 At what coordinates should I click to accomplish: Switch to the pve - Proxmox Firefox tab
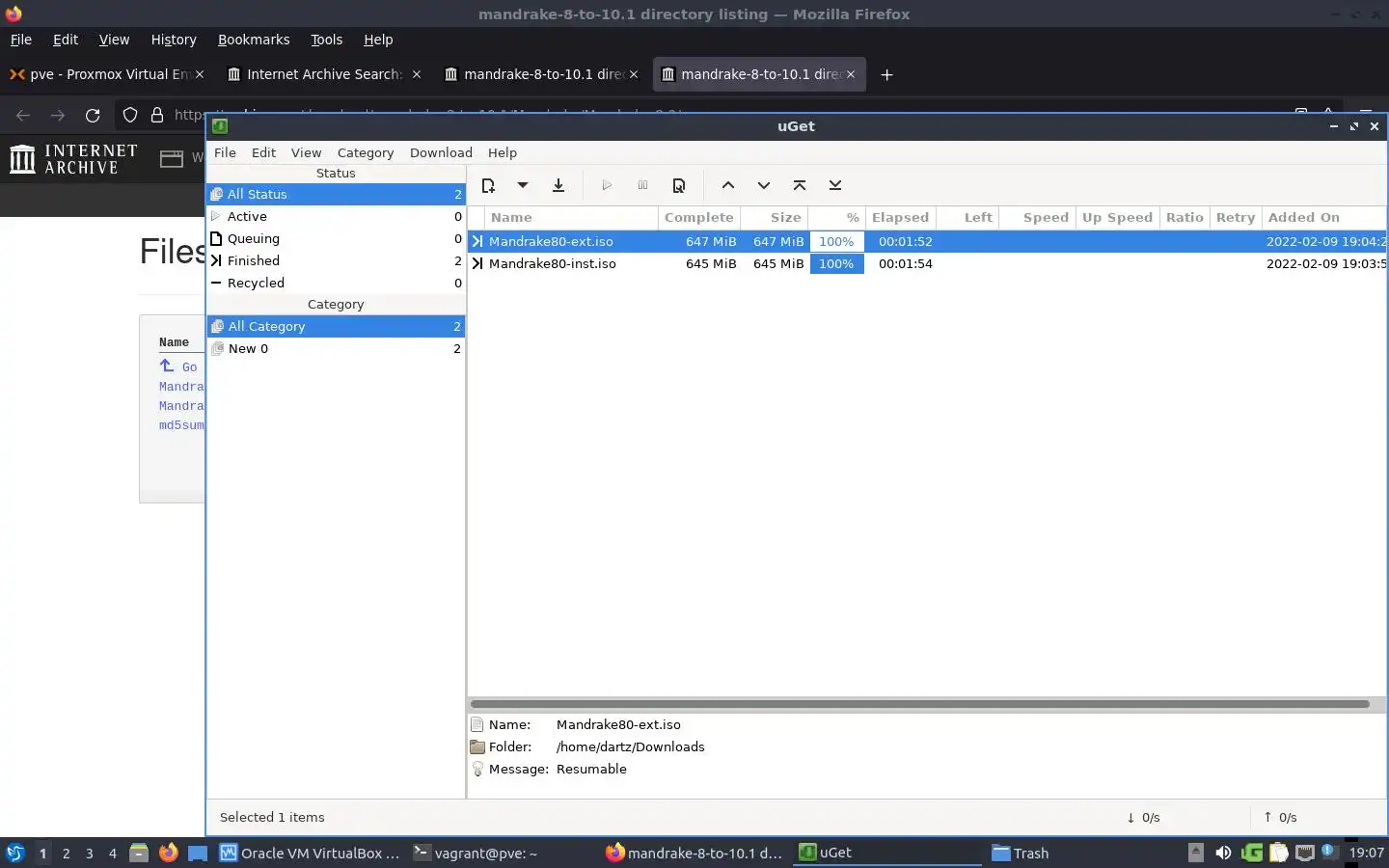[106, 74]
